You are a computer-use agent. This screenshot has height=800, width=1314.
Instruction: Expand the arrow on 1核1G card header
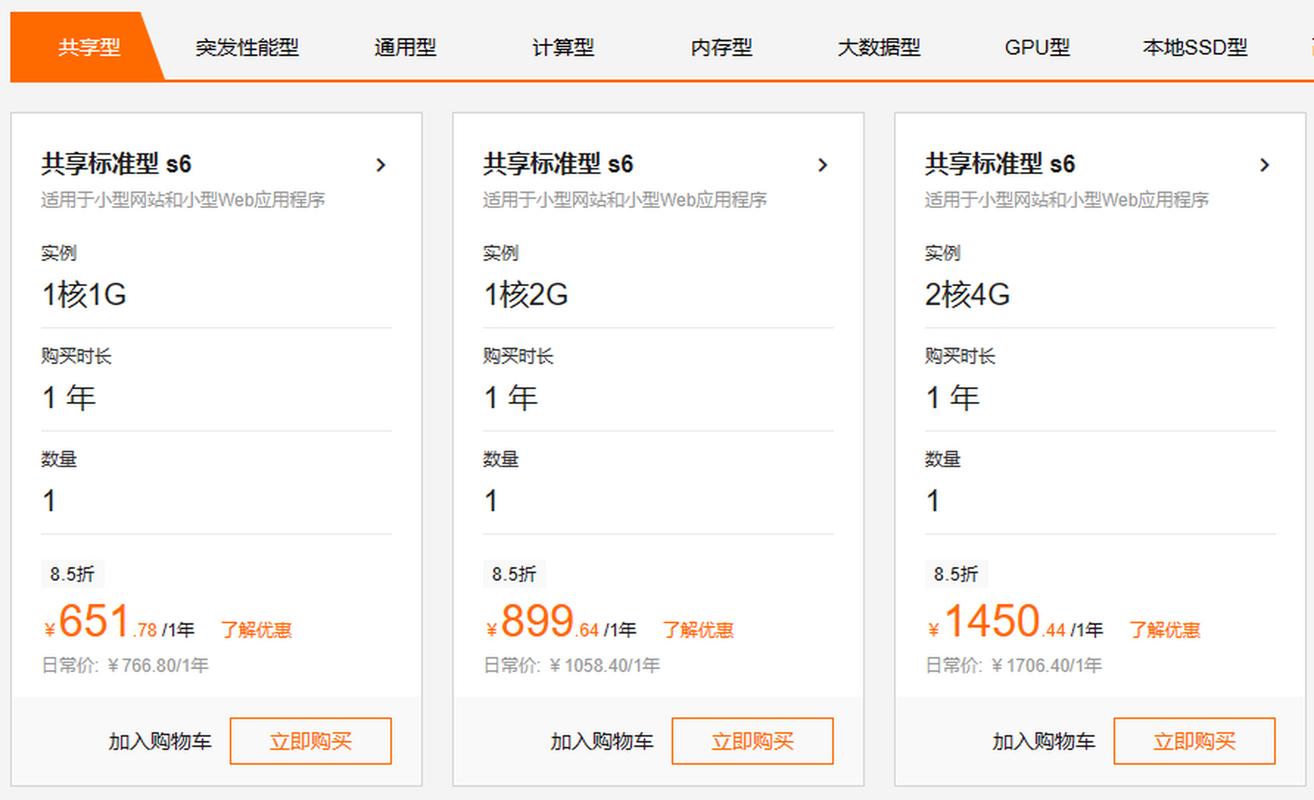pos(380,165)
